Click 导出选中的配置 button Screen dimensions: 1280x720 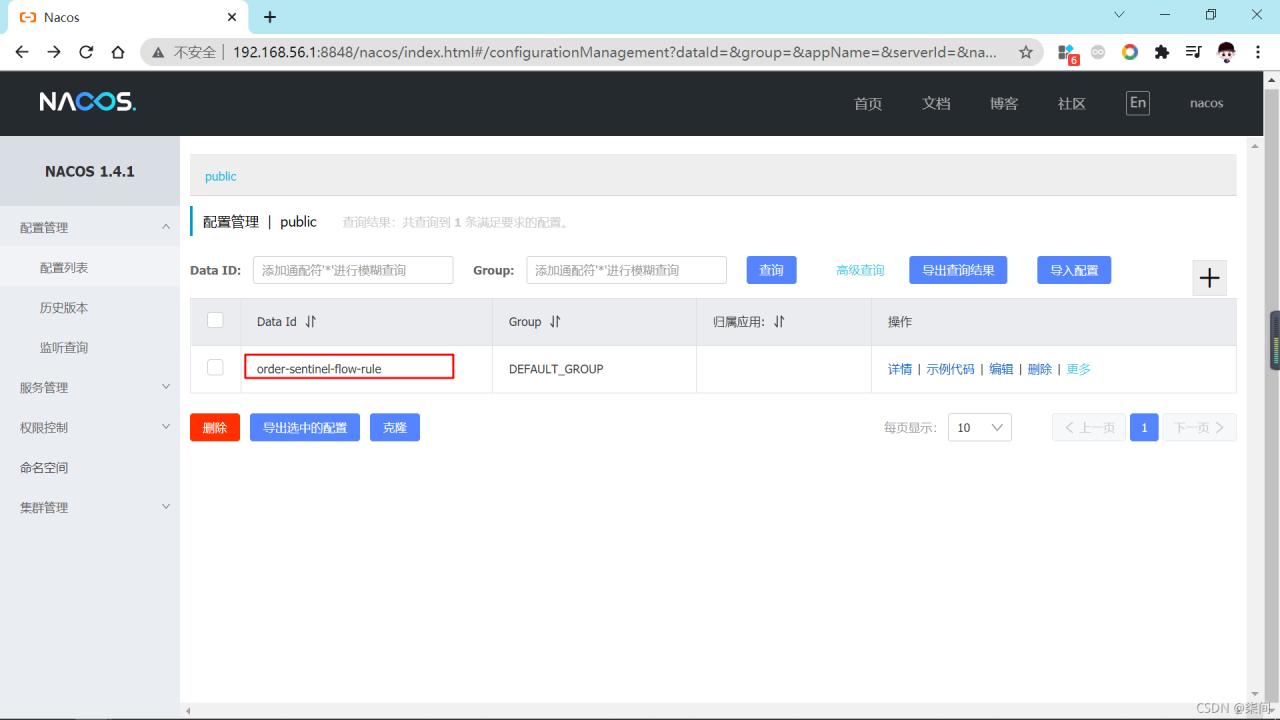pos(305,427)
